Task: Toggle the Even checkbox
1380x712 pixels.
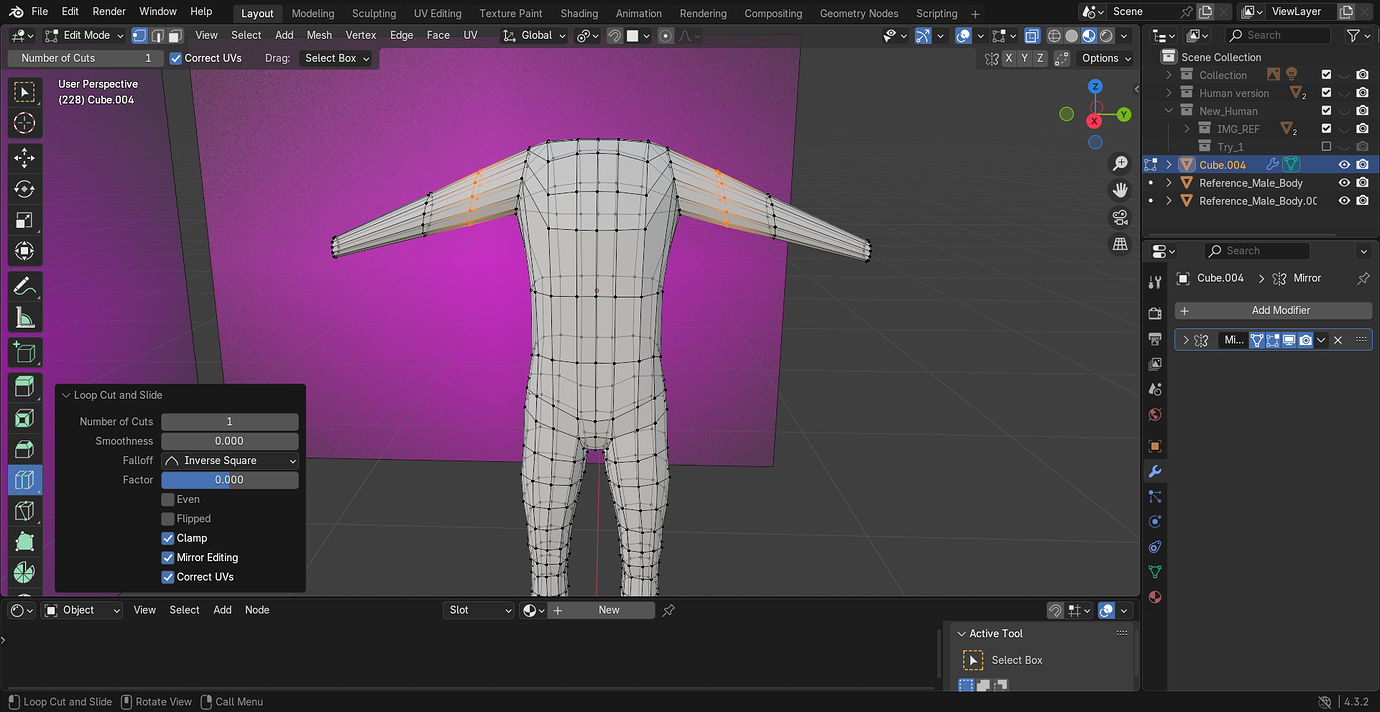Action: (168, 499)
